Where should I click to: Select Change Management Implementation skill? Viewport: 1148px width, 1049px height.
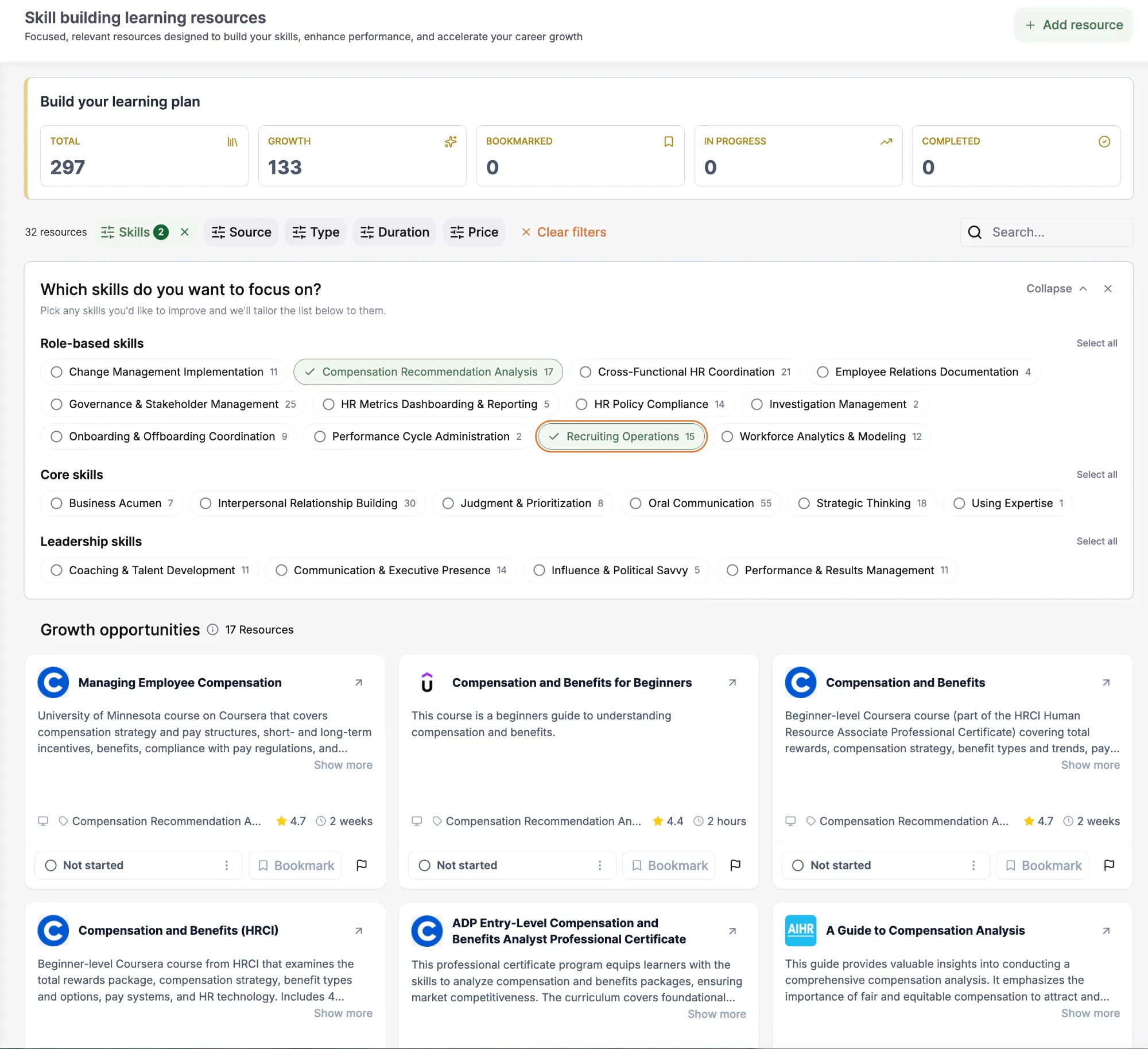pyautogui.click(x=164, y=372)
